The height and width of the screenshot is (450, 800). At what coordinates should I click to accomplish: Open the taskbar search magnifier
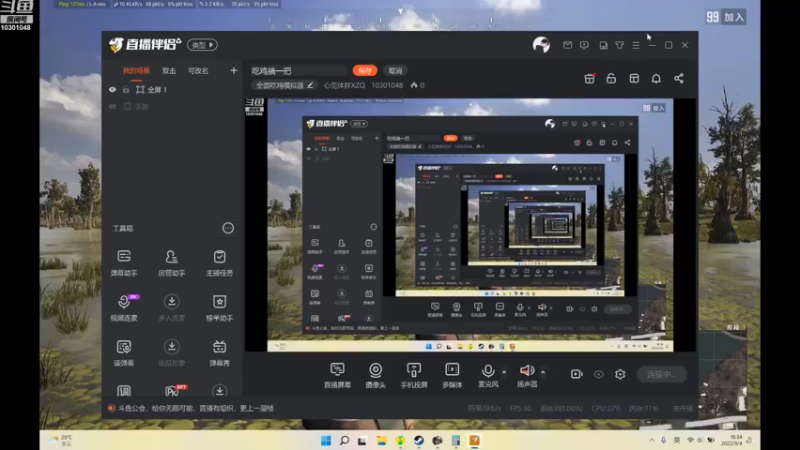pyautogui.click(x=344, y=440)
